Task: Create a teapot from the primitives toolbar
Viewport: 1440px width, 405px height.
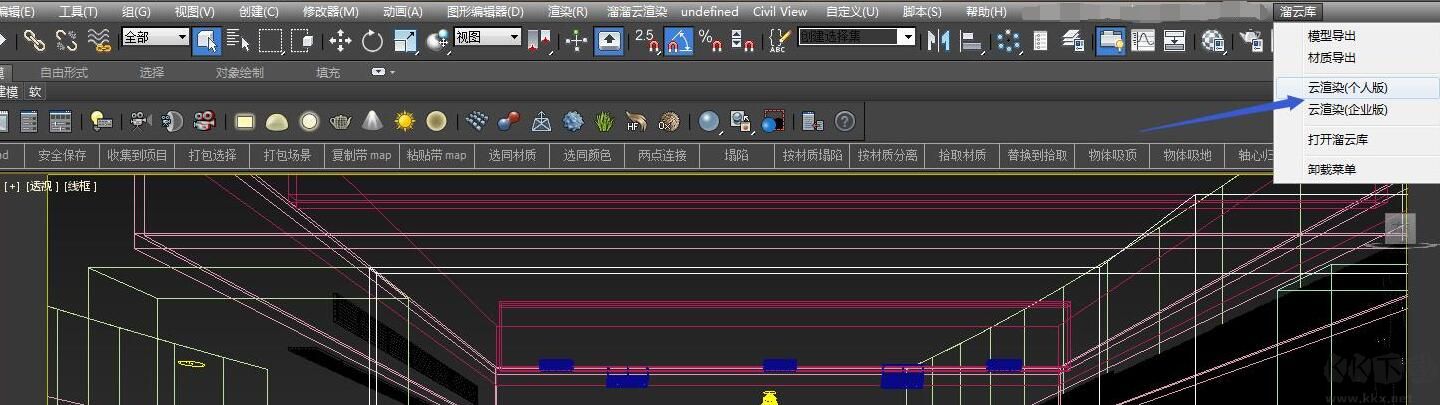Action: click(341, 122)
